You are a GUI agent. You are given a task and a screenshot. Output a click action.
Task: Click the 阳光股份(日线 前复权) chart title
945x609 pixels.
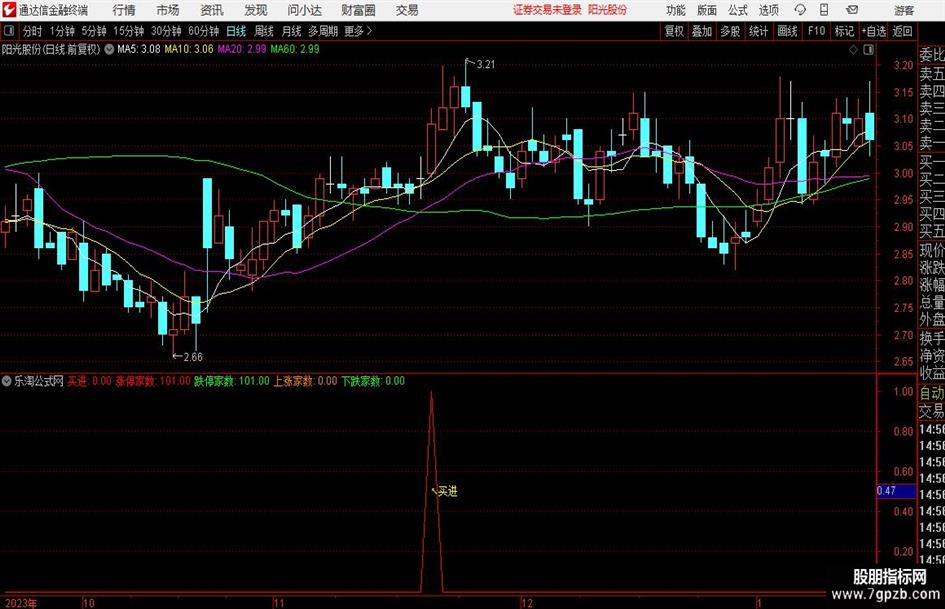pyautogui.click(x=51, y=49)
